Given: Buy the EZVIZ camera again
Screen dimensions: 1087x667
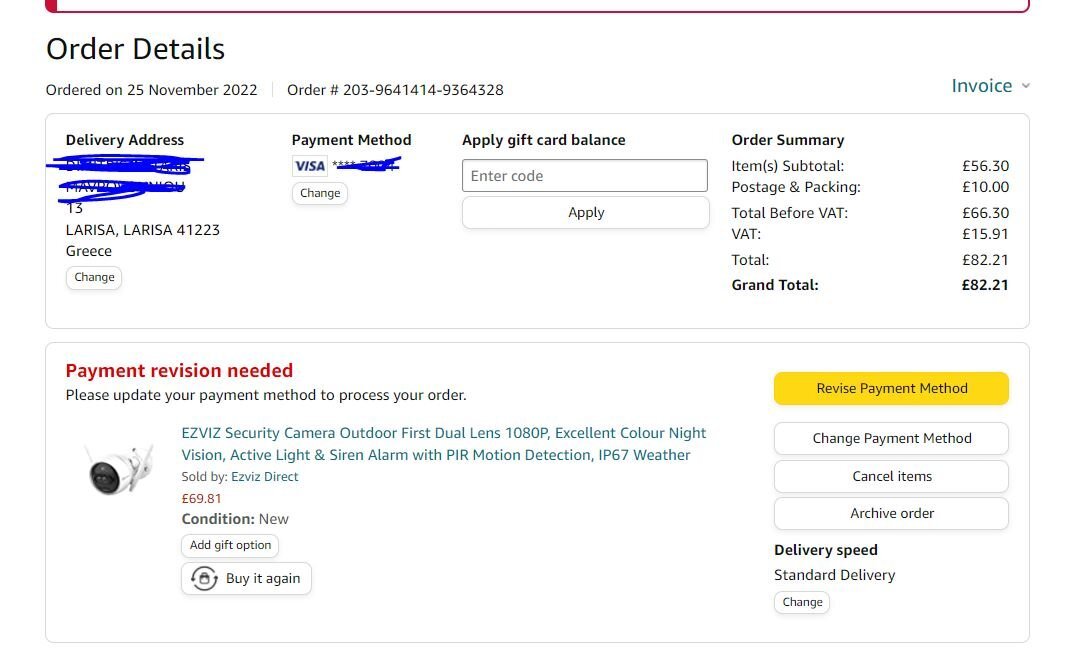Looking at the screenshot, I should tap(246, 578).
